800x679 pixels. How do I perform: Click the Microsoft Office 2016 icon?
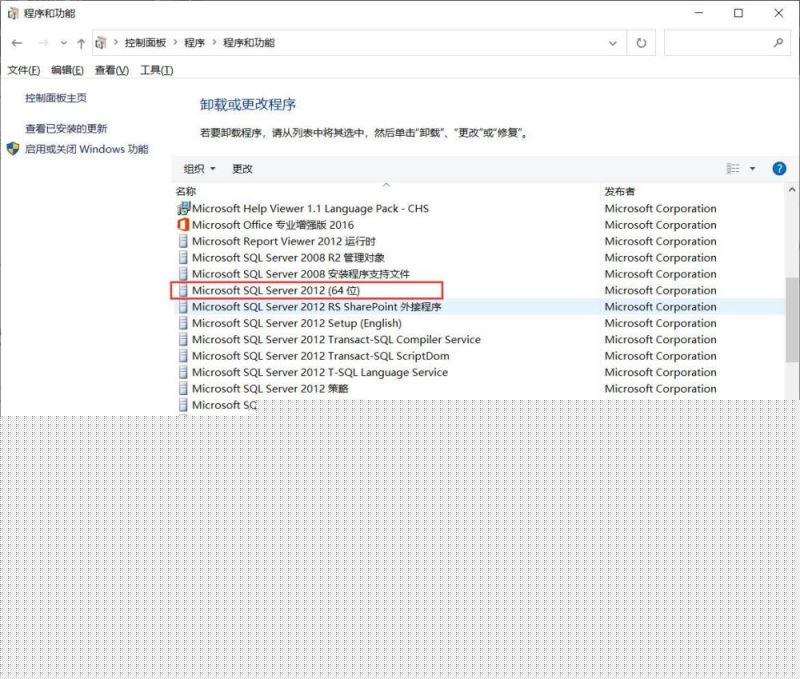click(183, 225)
